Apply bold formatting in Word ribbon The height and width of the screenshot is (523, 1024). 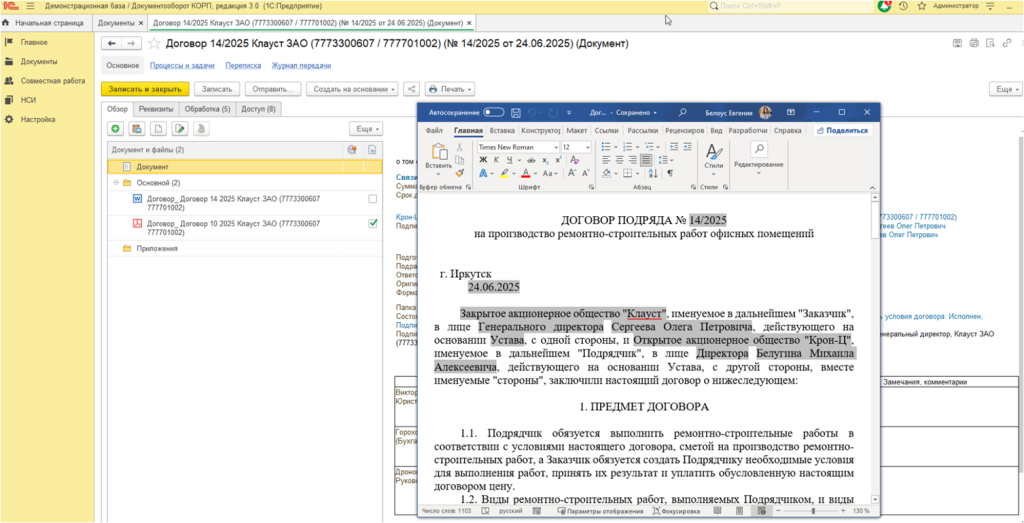[x=483, y=160]
